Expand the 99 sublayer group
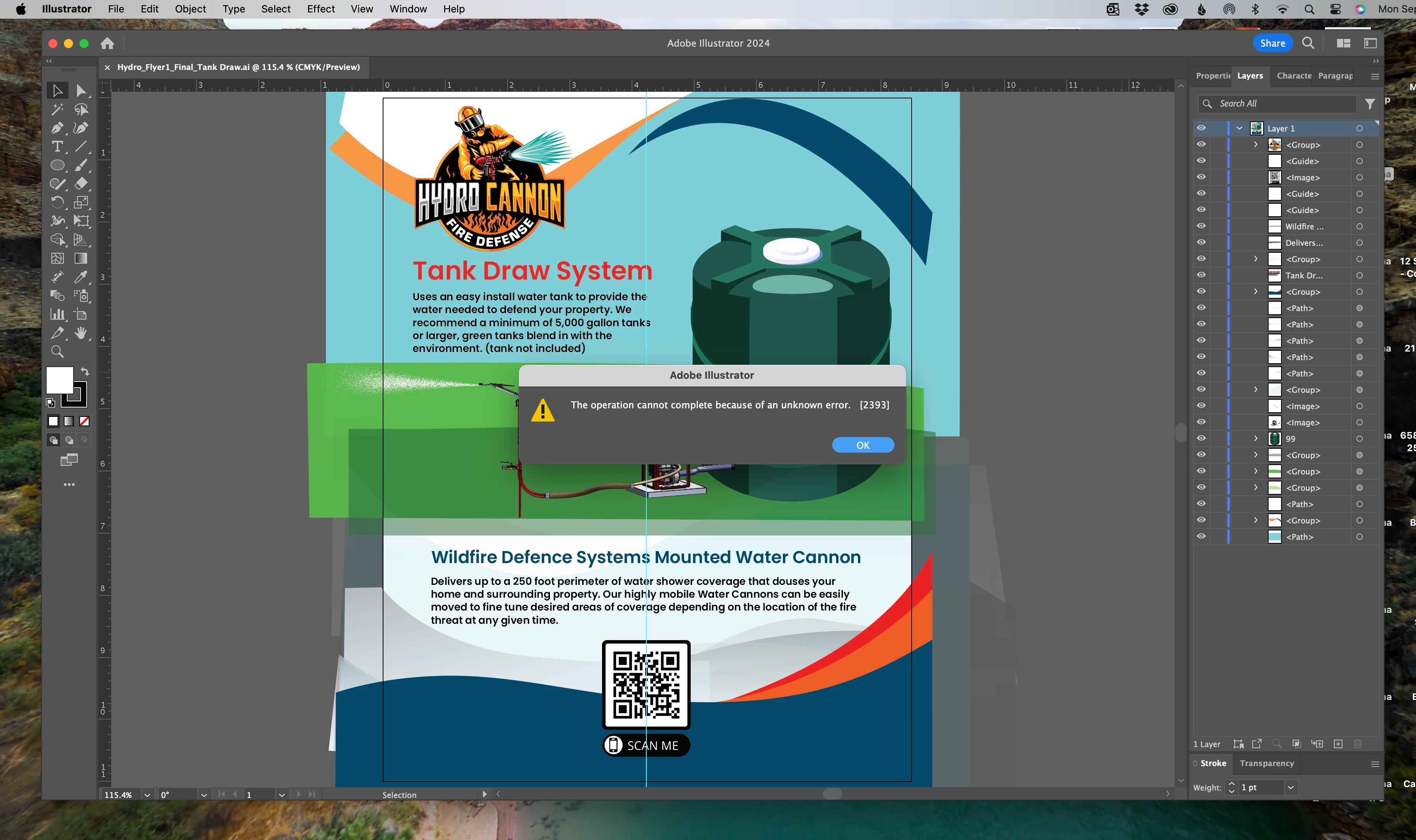This screenshot has width=1416, height=840. coord(1255,438)
